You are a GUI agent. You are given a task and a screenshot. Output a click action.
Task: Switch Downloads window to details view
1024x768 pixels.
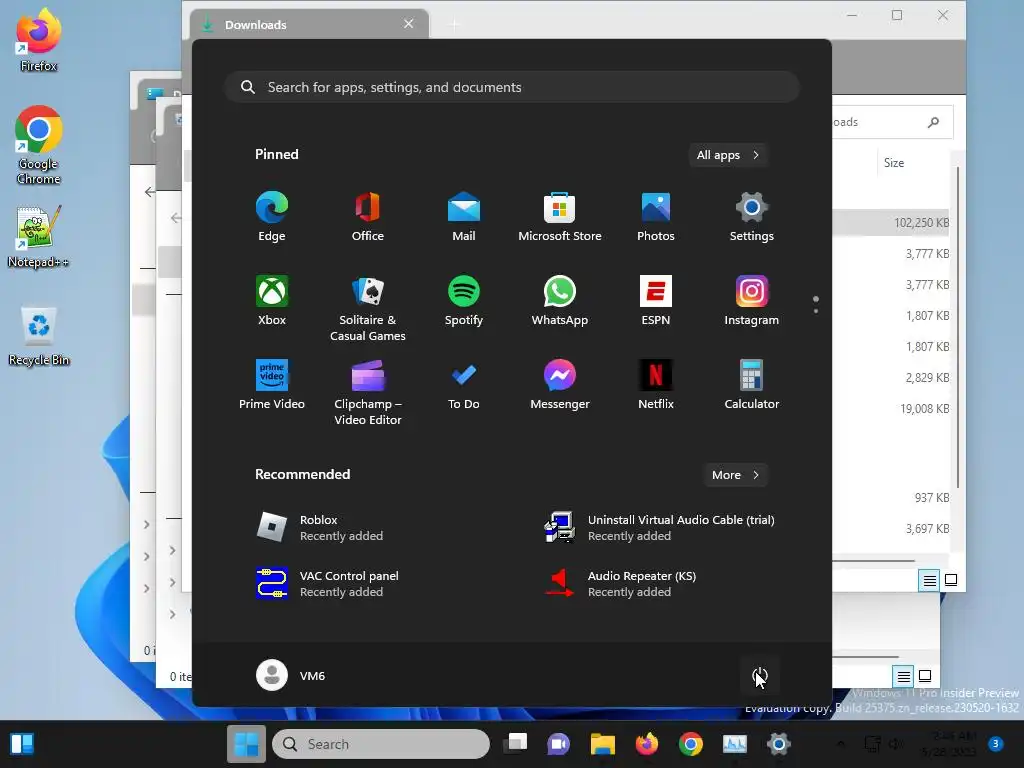[x=929, y=580]
